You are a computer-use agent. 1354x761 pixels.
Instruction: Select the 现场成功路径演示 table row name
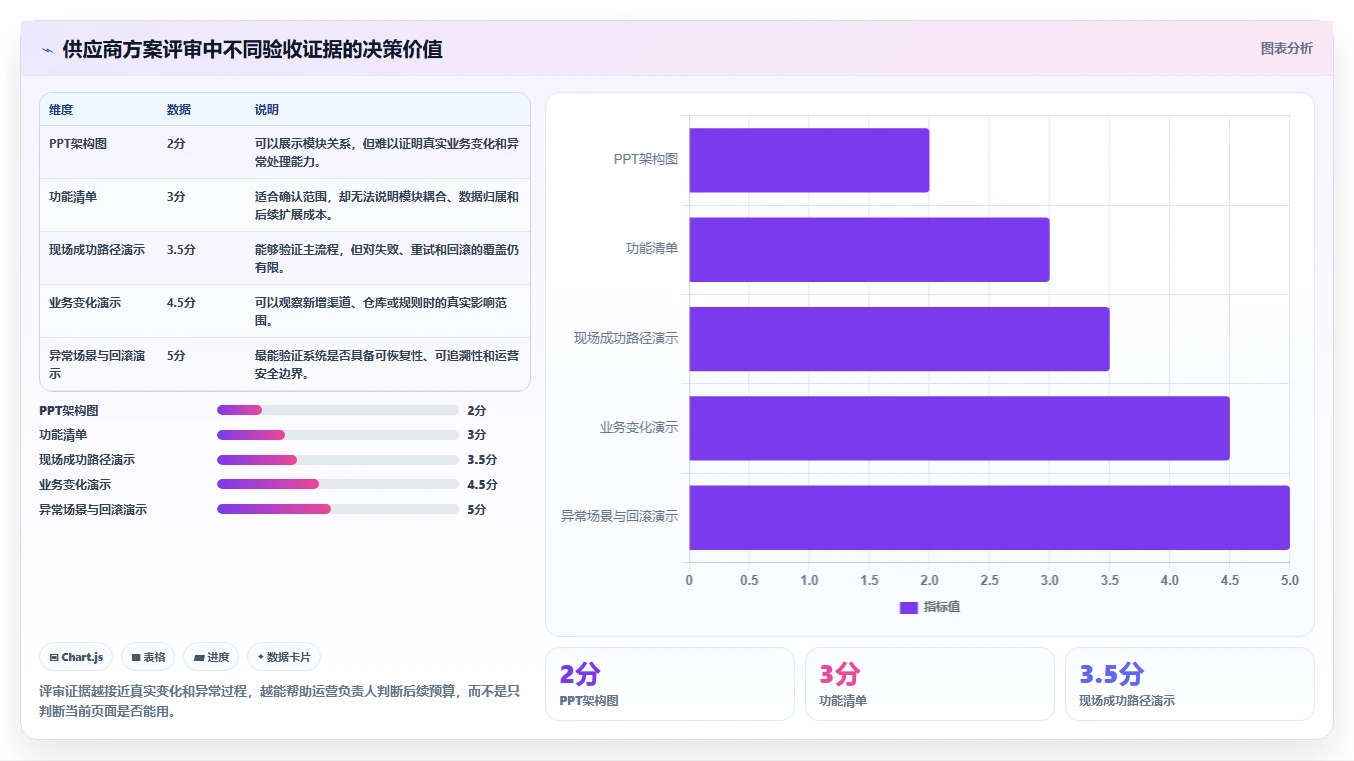(97, 250)
